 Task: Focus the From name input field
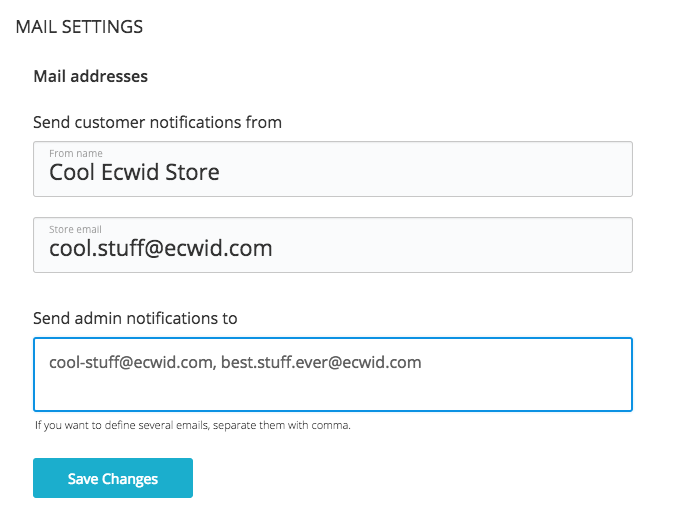333,169
